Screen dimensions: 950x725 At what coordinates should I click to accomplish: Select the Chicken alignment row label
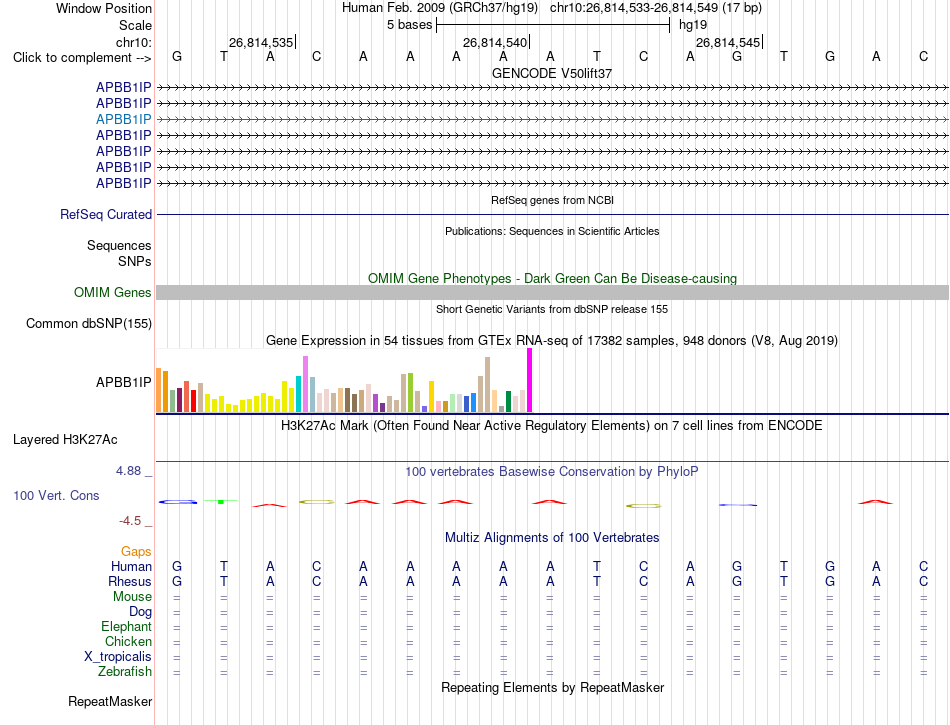click(x=128, y=641)
